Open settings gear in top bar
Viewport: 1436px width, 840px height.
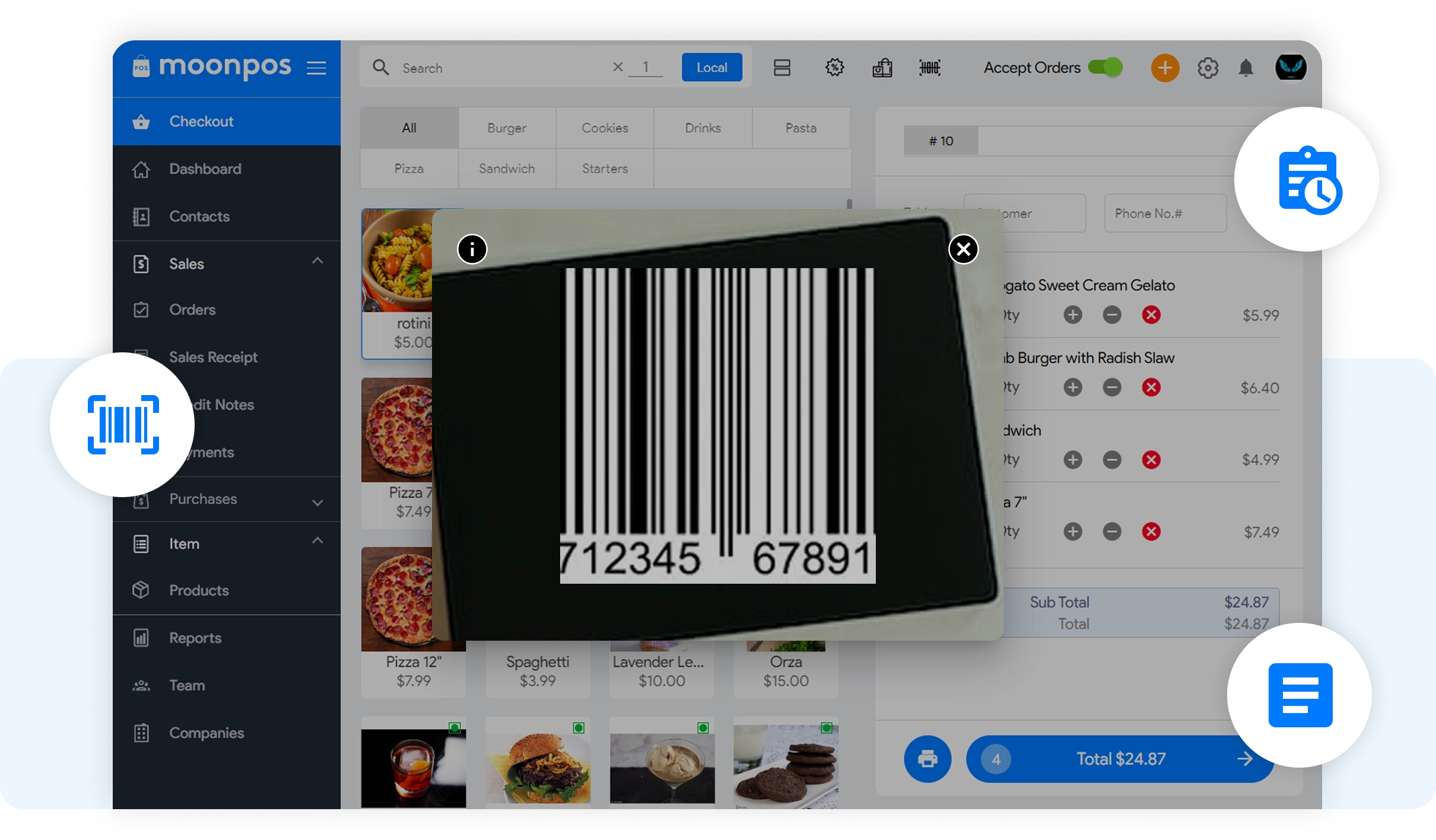[1208, 68]
